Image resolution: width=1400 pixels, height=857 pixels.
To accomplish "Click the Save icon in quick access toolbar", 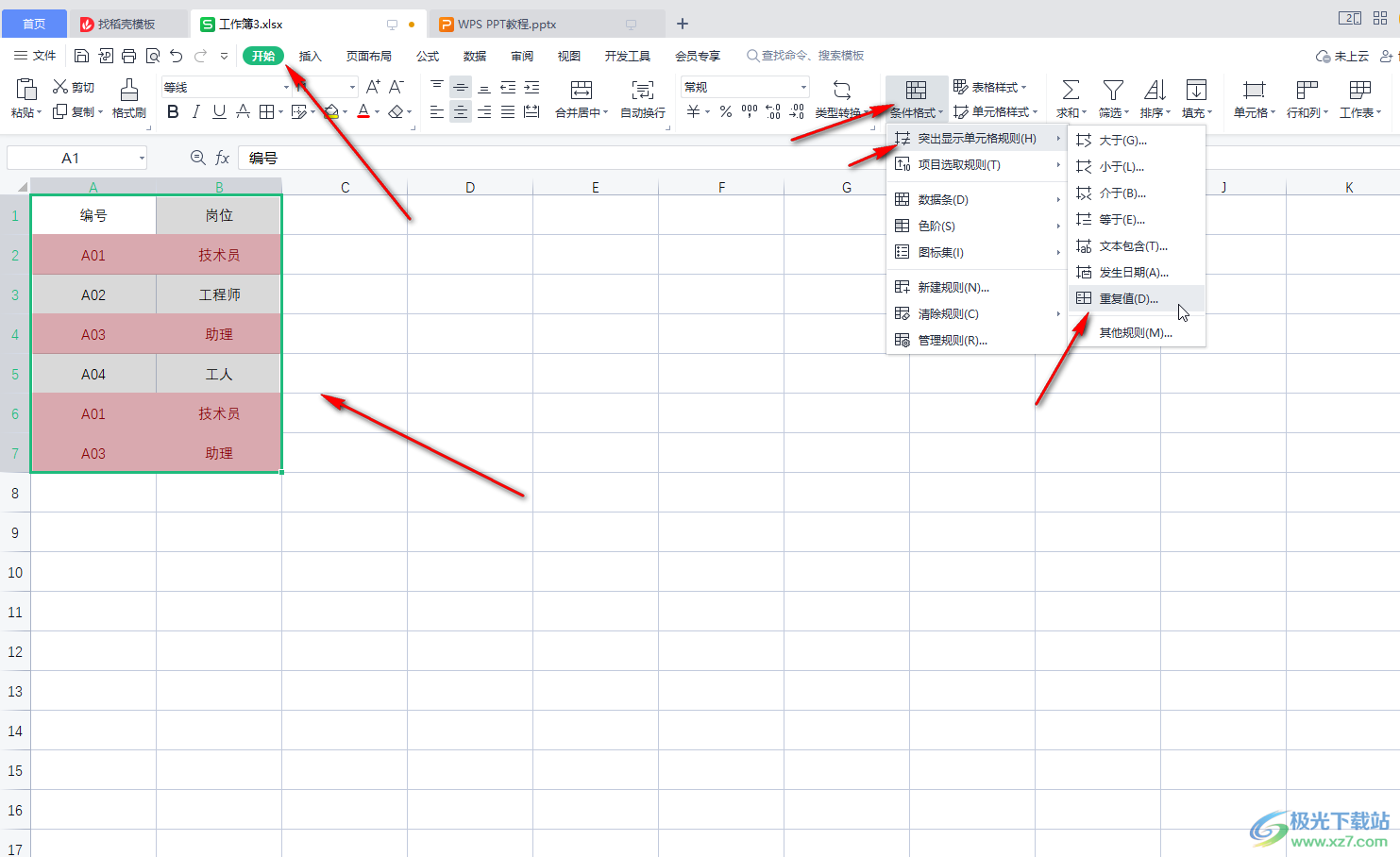I will (81, 56).
